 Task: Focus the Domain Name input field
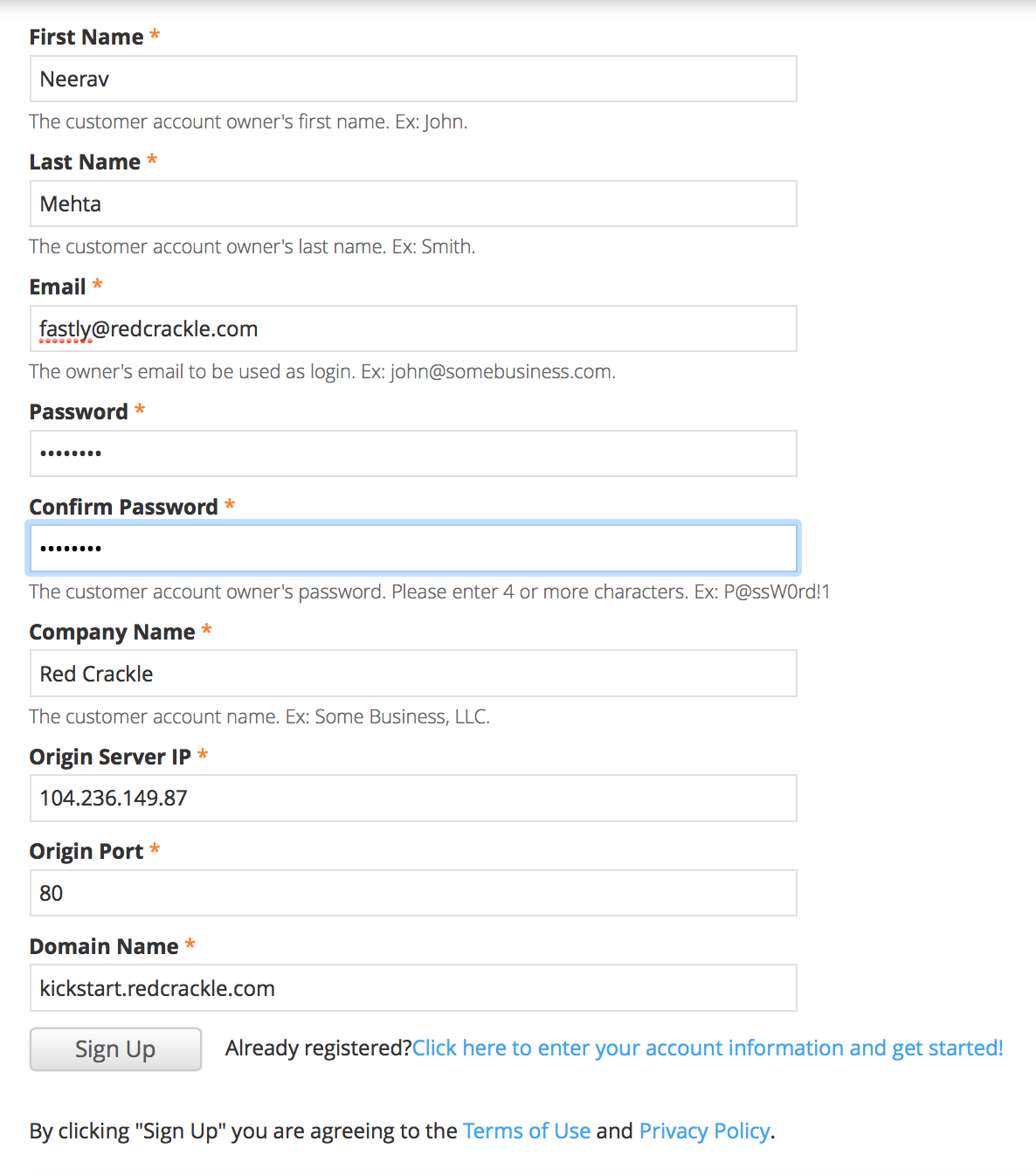pyautogui.click(x=413, y=988)
